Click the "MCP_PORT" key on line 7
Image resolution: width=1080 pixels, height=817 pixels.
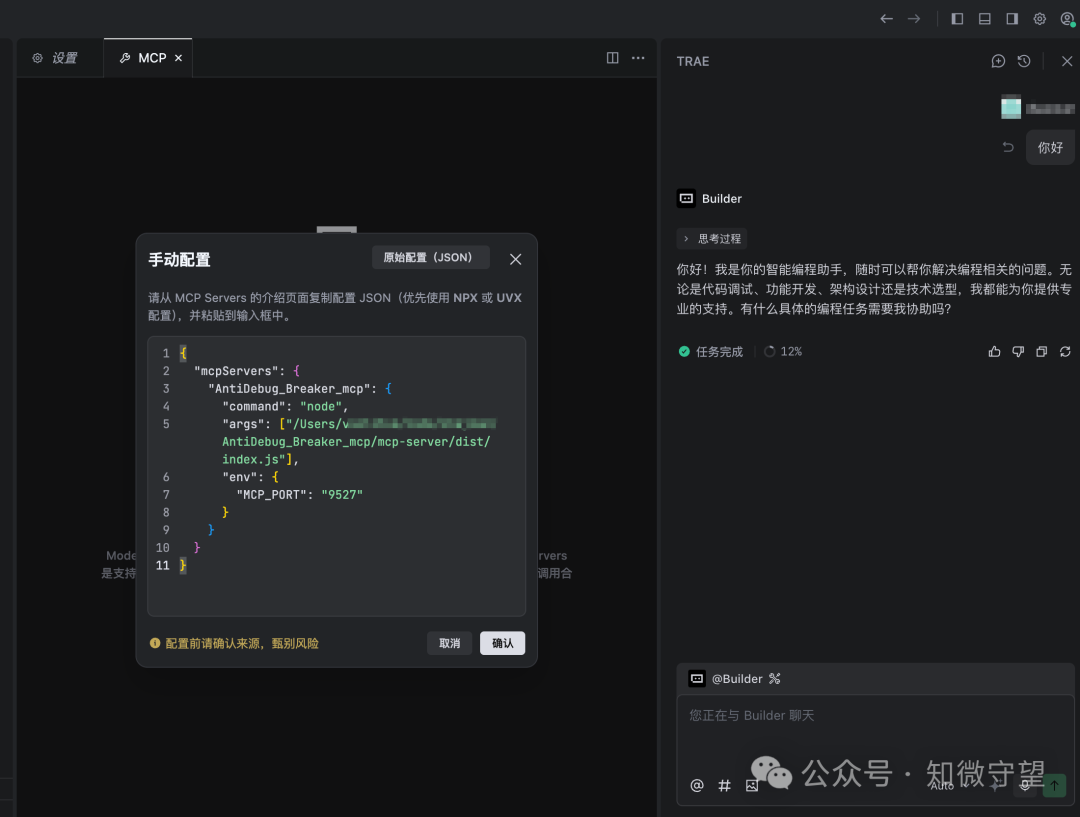tap(271, 495)
